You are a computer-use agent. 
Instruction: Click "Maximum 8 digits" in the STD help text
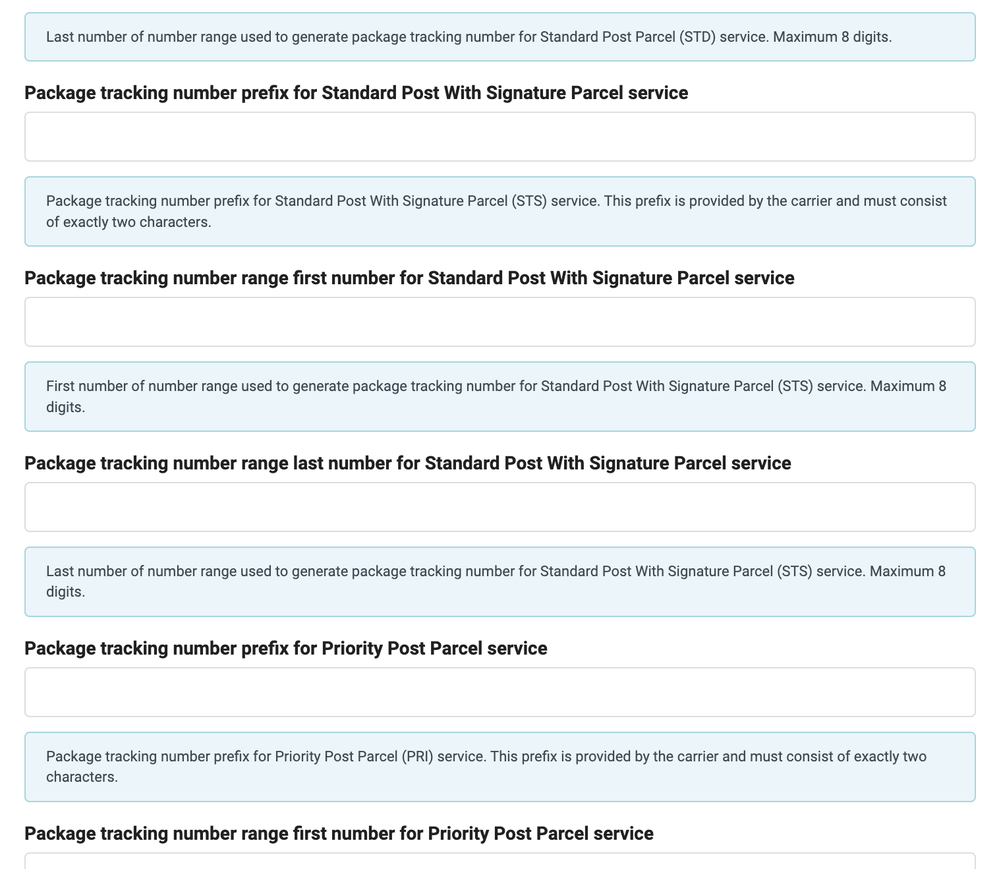tap(832, 37)
